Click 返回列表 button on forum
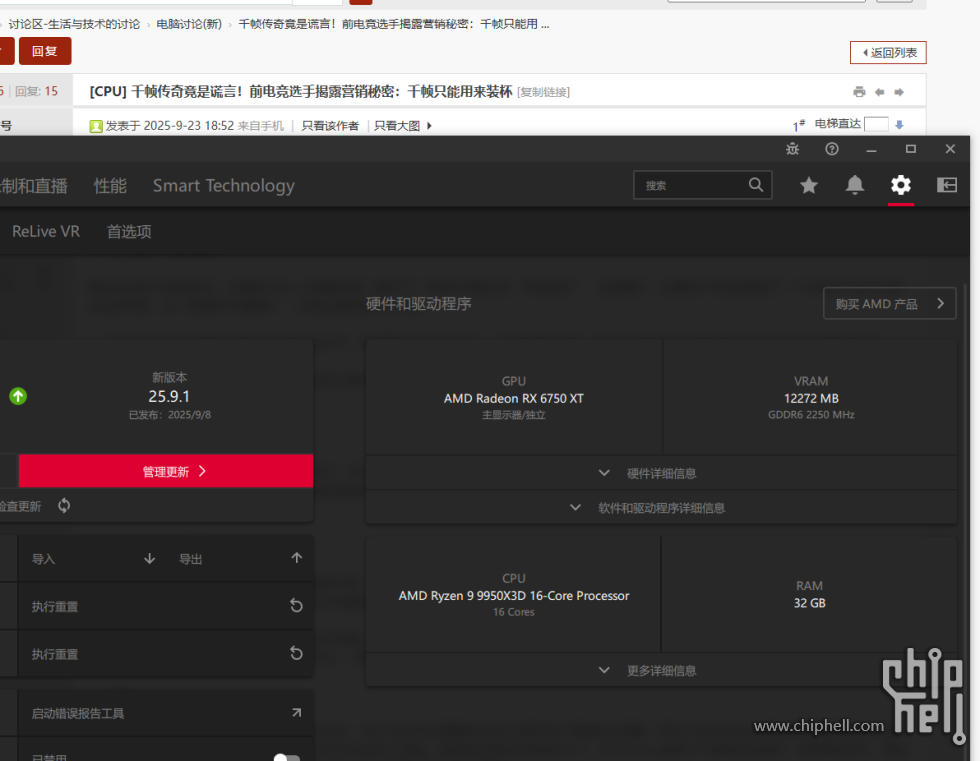Screen dimensions: 980x761 click(x=888, y=52)
